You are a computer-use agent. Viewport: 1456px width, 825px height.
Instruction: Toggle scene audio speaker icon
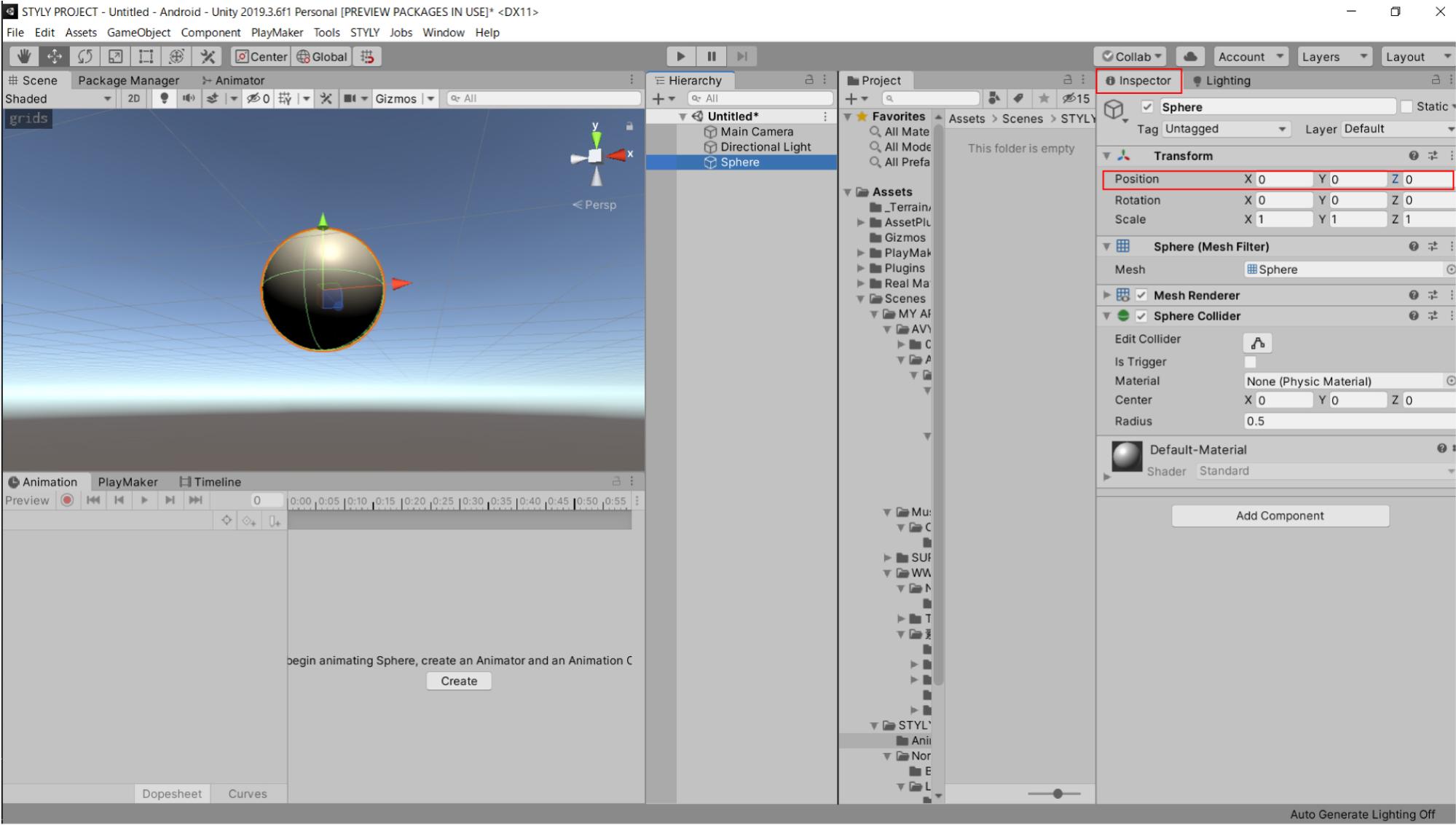(x=189, y=98)
